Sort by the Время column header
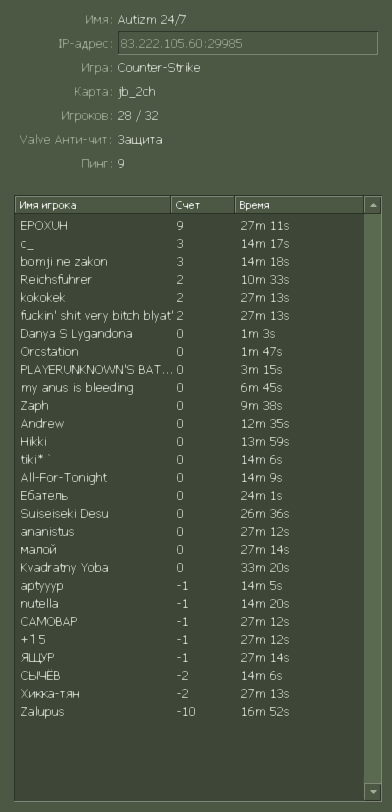The width and height of the screenshot is (392, 812). [299, 205]
